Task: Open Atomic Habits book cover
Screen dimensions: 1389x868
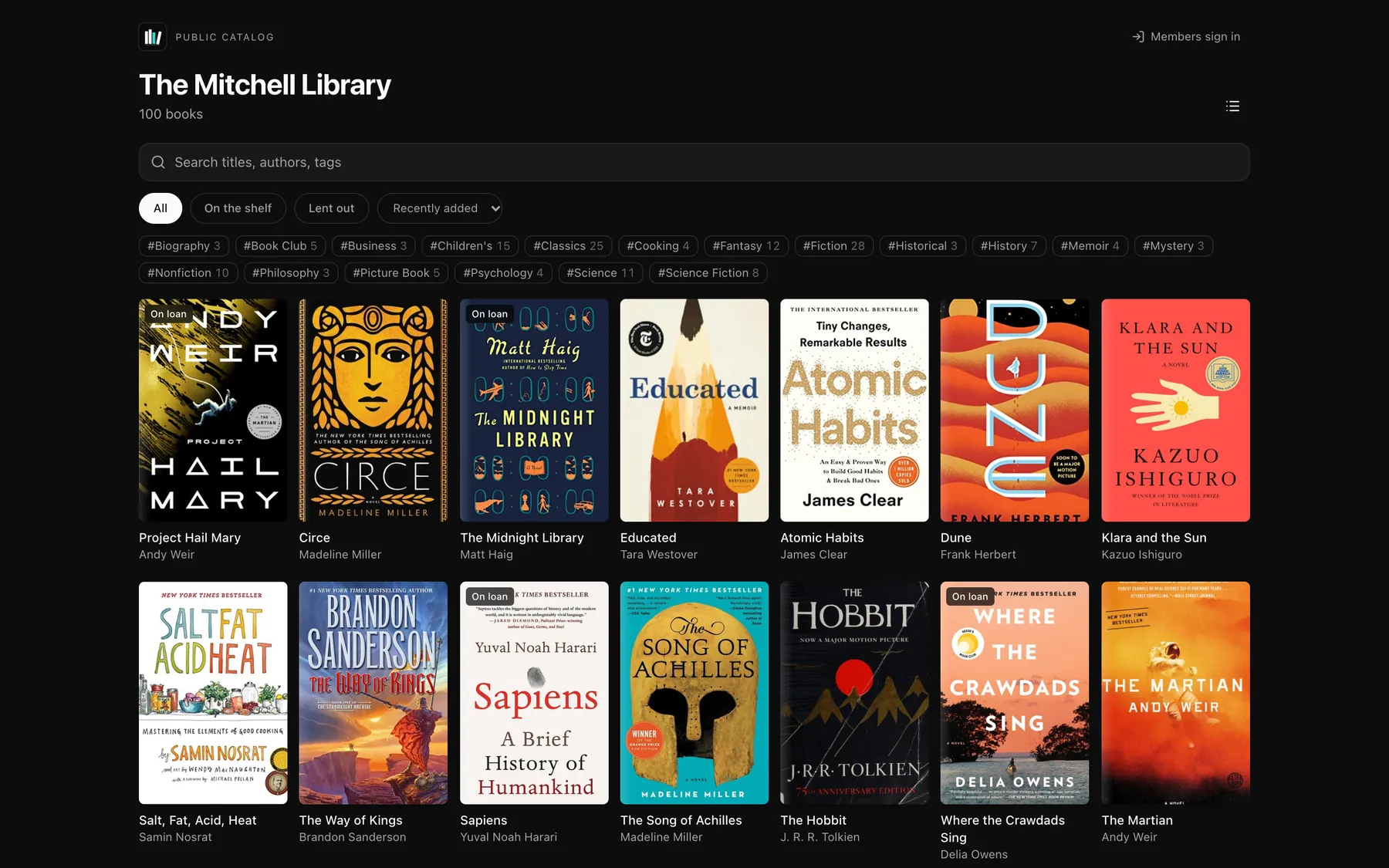Action: [854, 410]
